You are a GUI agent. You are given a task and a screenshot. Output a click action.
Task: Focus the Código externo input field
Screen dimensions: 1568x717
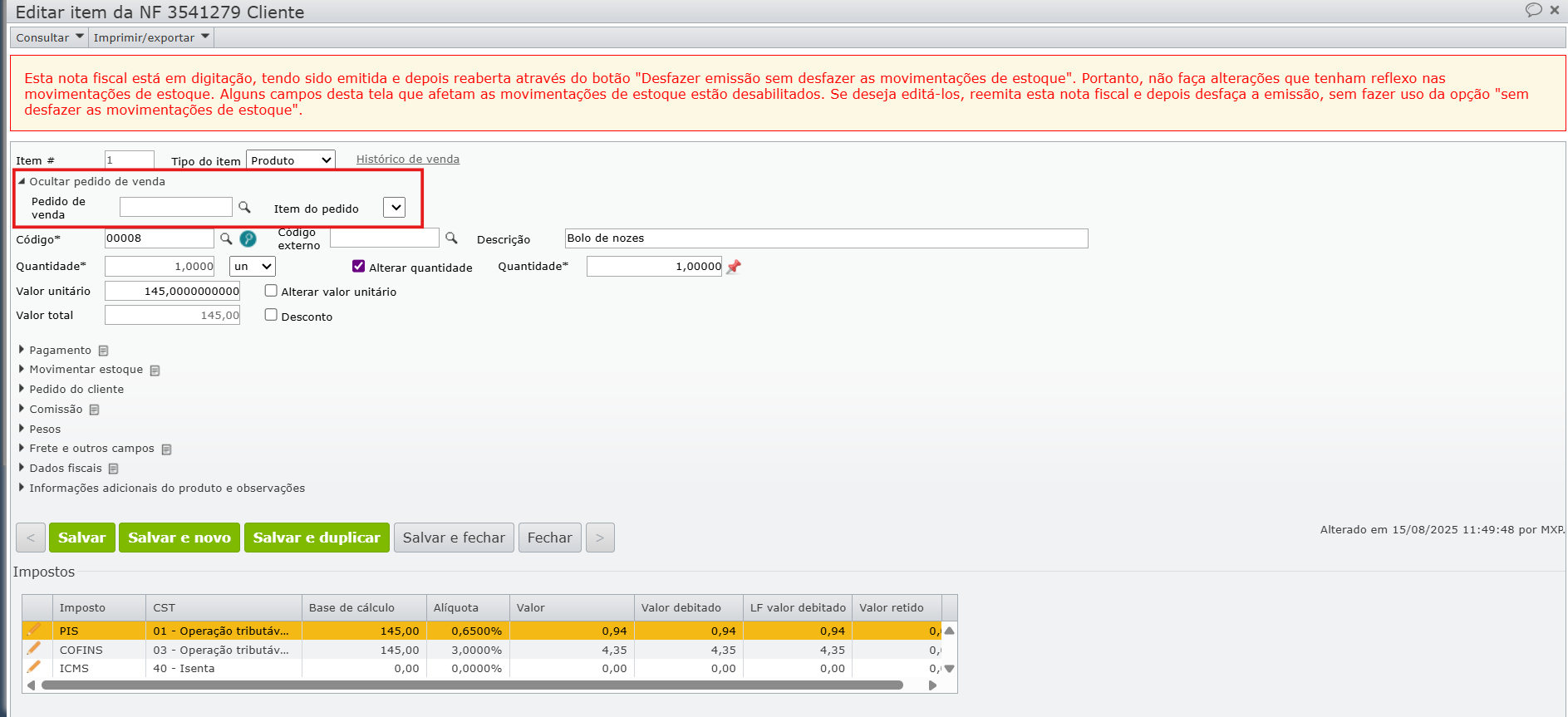(385, 238)
